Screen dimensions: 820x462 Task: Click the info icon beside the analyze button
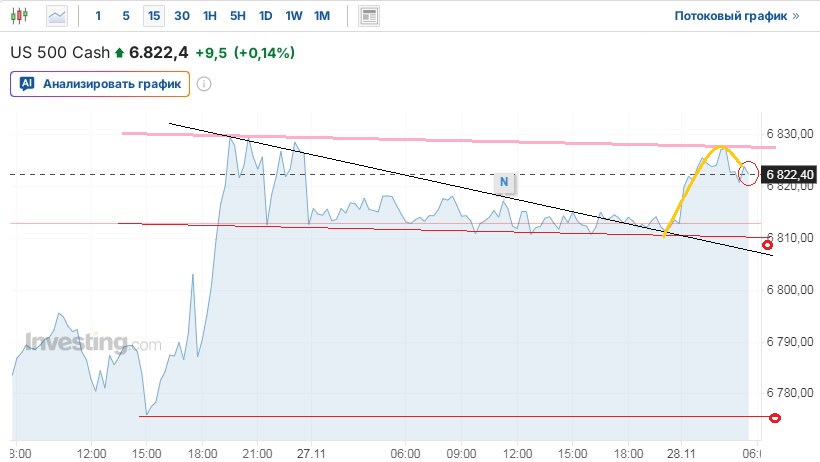click(204, 84)
